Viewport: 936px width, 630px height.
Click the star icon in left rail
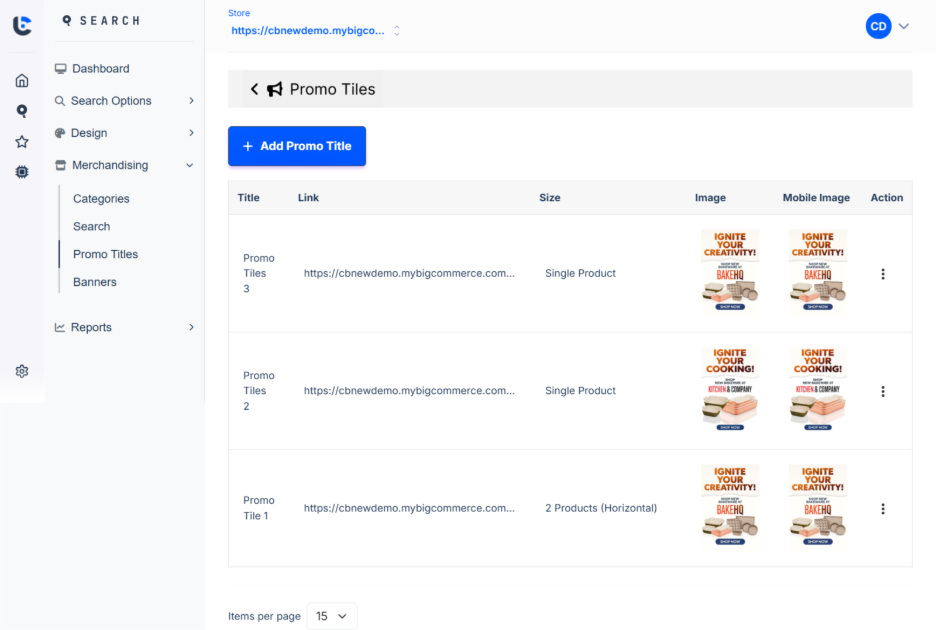point(22,142)
